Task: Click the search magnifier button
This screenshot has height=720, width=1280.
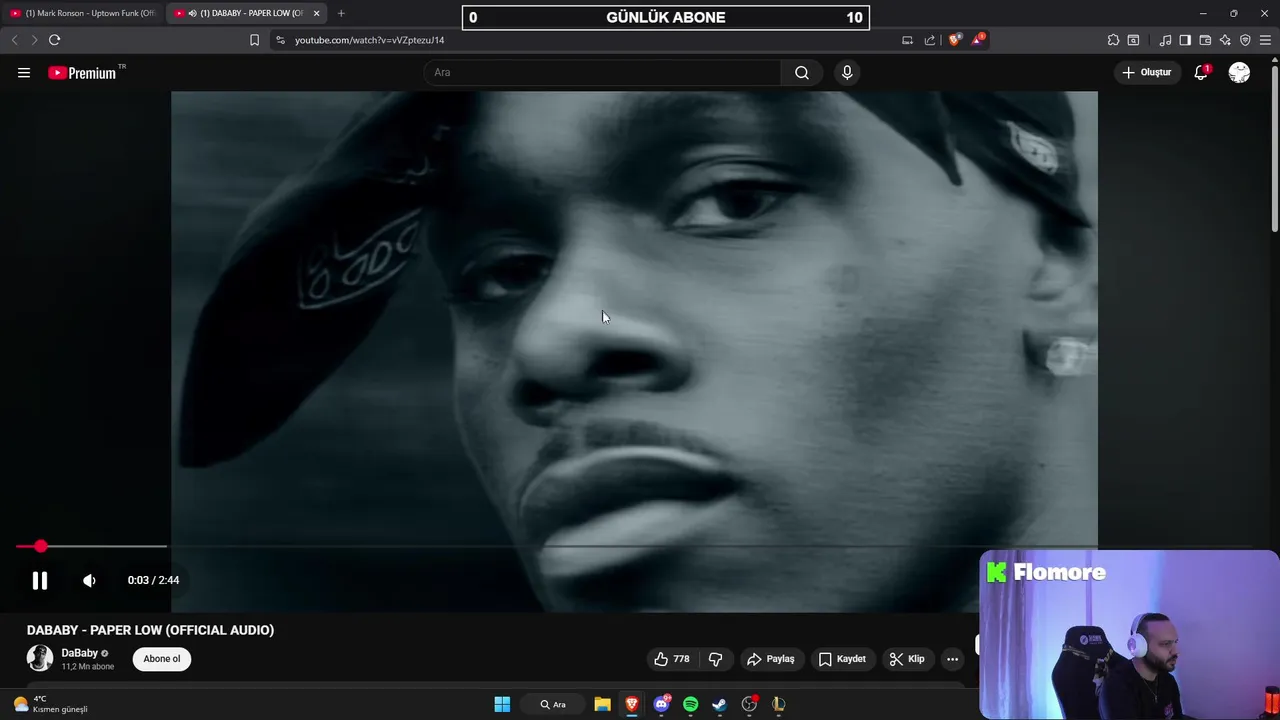Action: point(802,72)
